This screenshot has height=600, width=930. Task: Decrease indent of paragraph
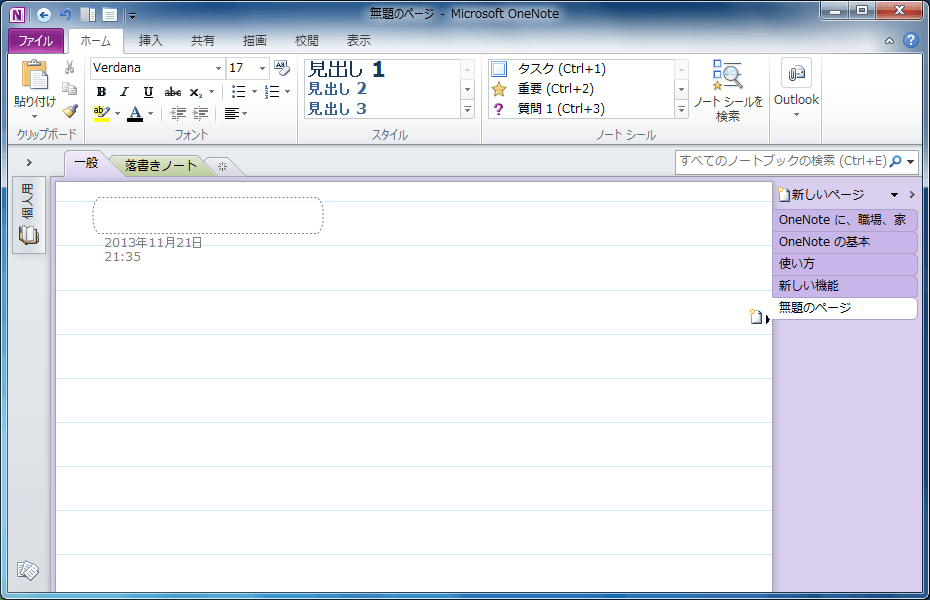(x=178, y=113)
